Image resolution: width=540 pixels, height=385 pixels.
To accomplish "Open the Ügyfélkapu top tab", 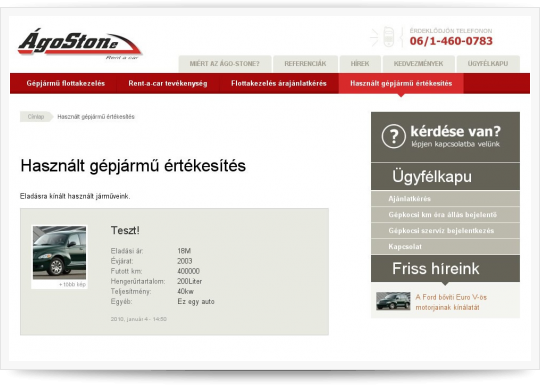I will pos(488,64).
